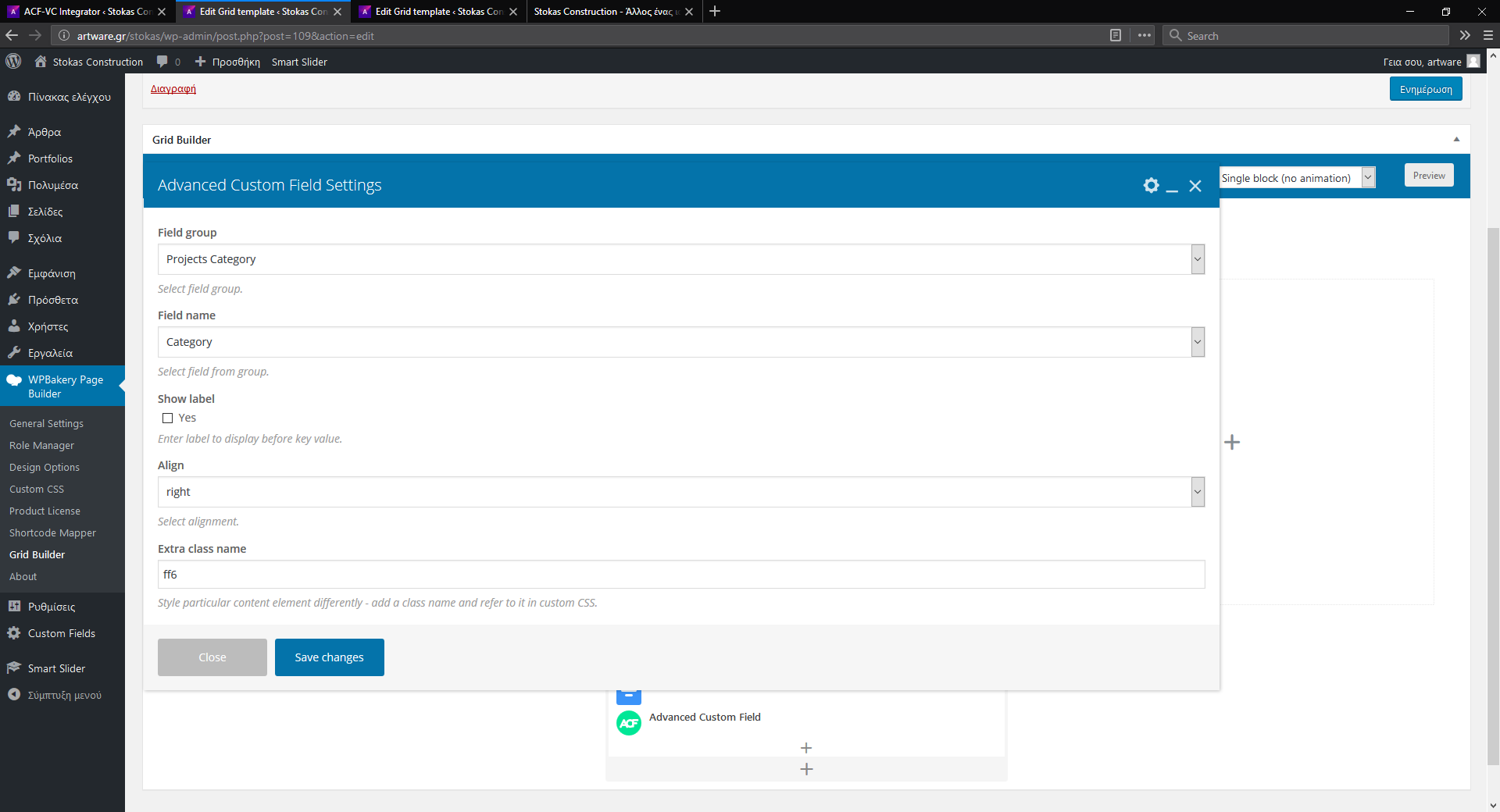
Task: Open settings gear in Advanced Custom Field dialog
Action: (1151, 185)
